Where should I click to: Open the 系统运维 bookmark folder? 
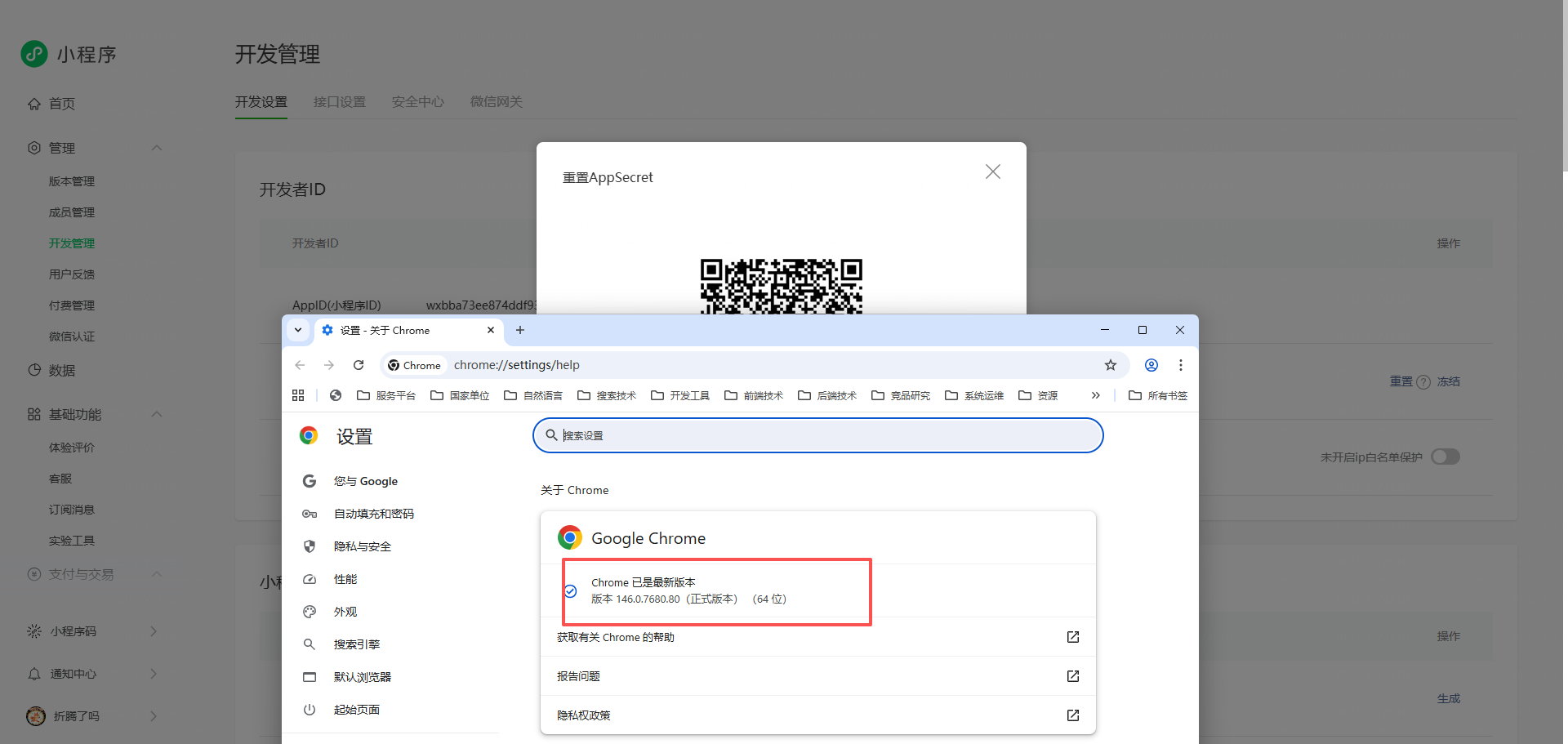[x=974, y=395]
